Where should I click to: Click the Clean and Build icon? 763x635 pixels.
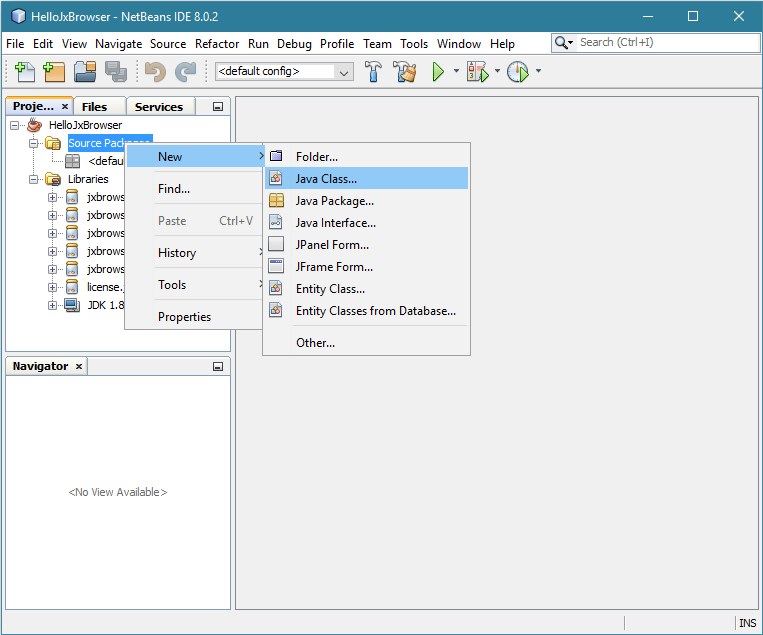pos(404,72)
